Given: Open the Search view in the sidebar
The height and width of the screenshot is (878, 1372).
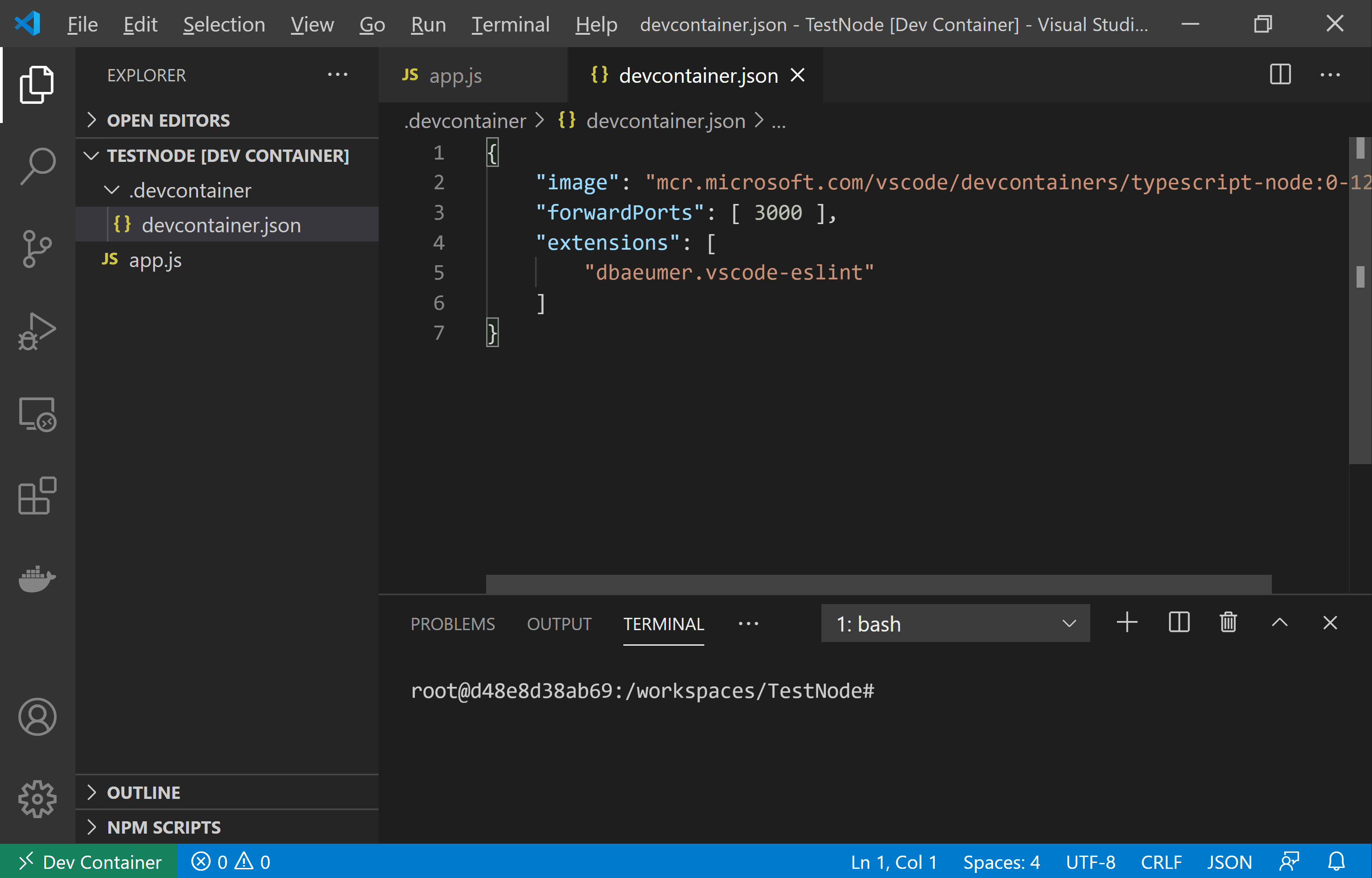Looking at the screenshot, I should [37, 166].
